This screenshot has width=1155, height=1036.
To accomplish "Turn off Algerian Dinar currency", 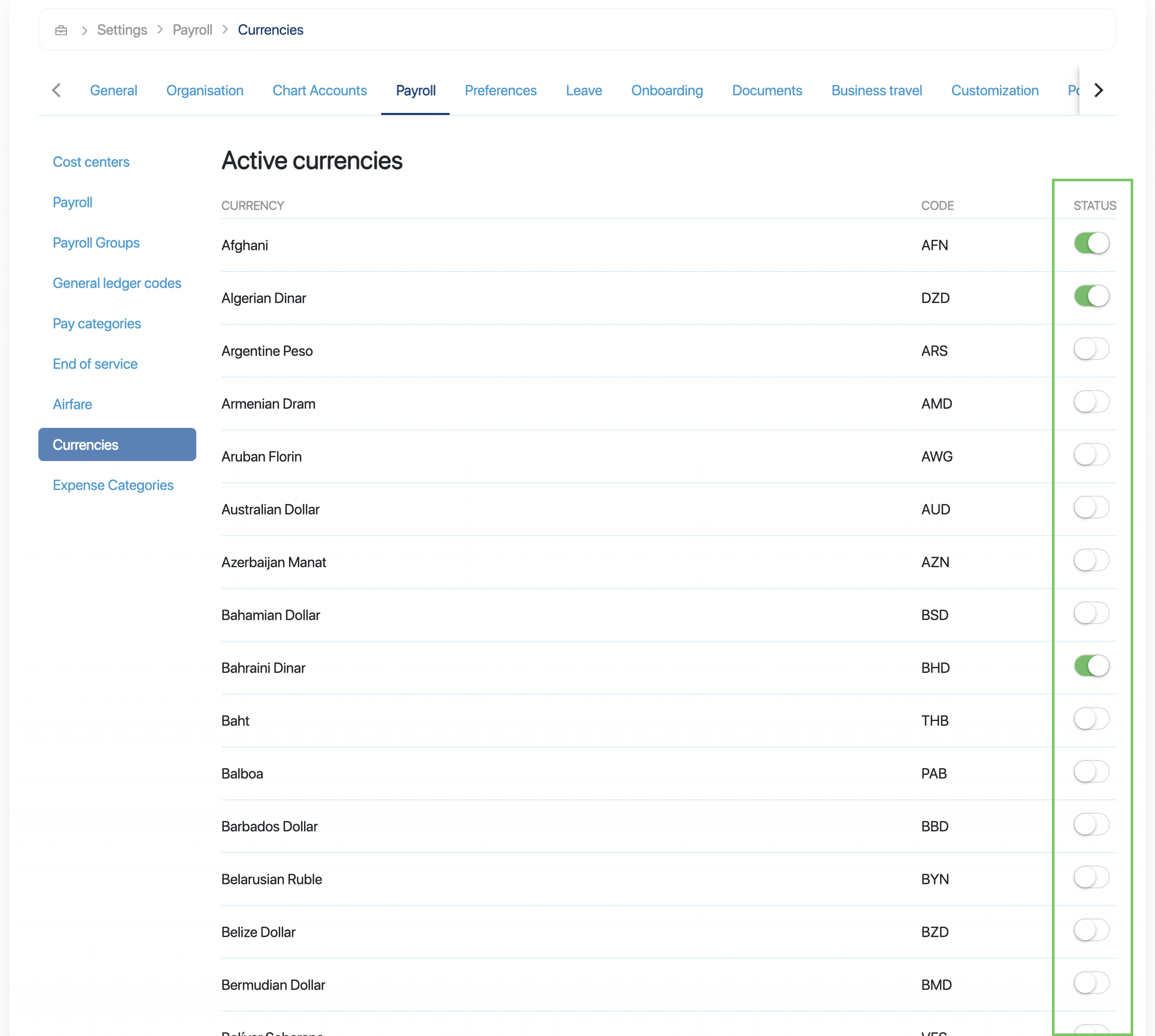I will (1091, 297).
